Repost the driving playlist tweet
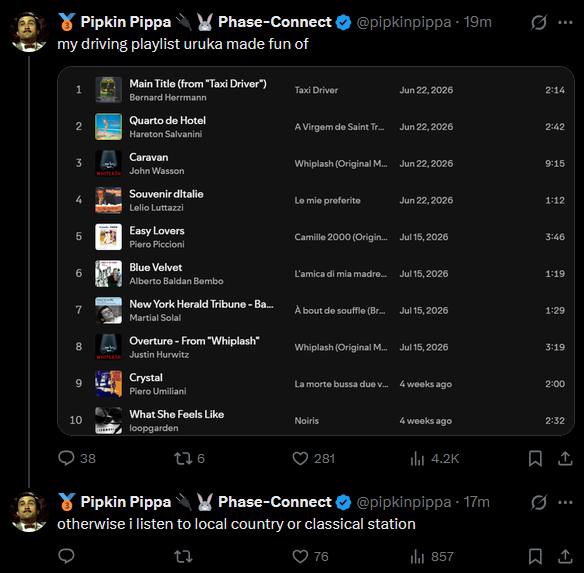Image resolution: width=584 pixels, height=573 pixels. coord(189,458)
